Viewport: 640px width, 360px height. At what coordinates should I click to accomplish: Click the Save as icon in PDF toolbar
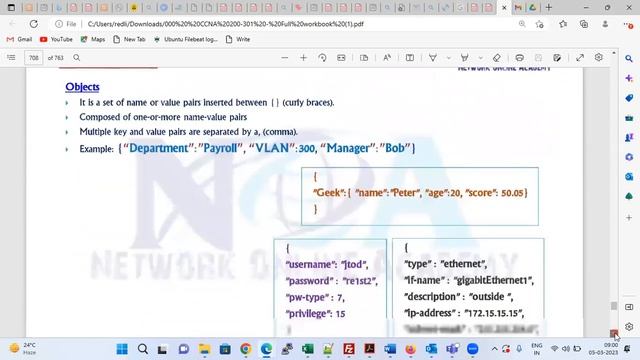click(557, 58)
